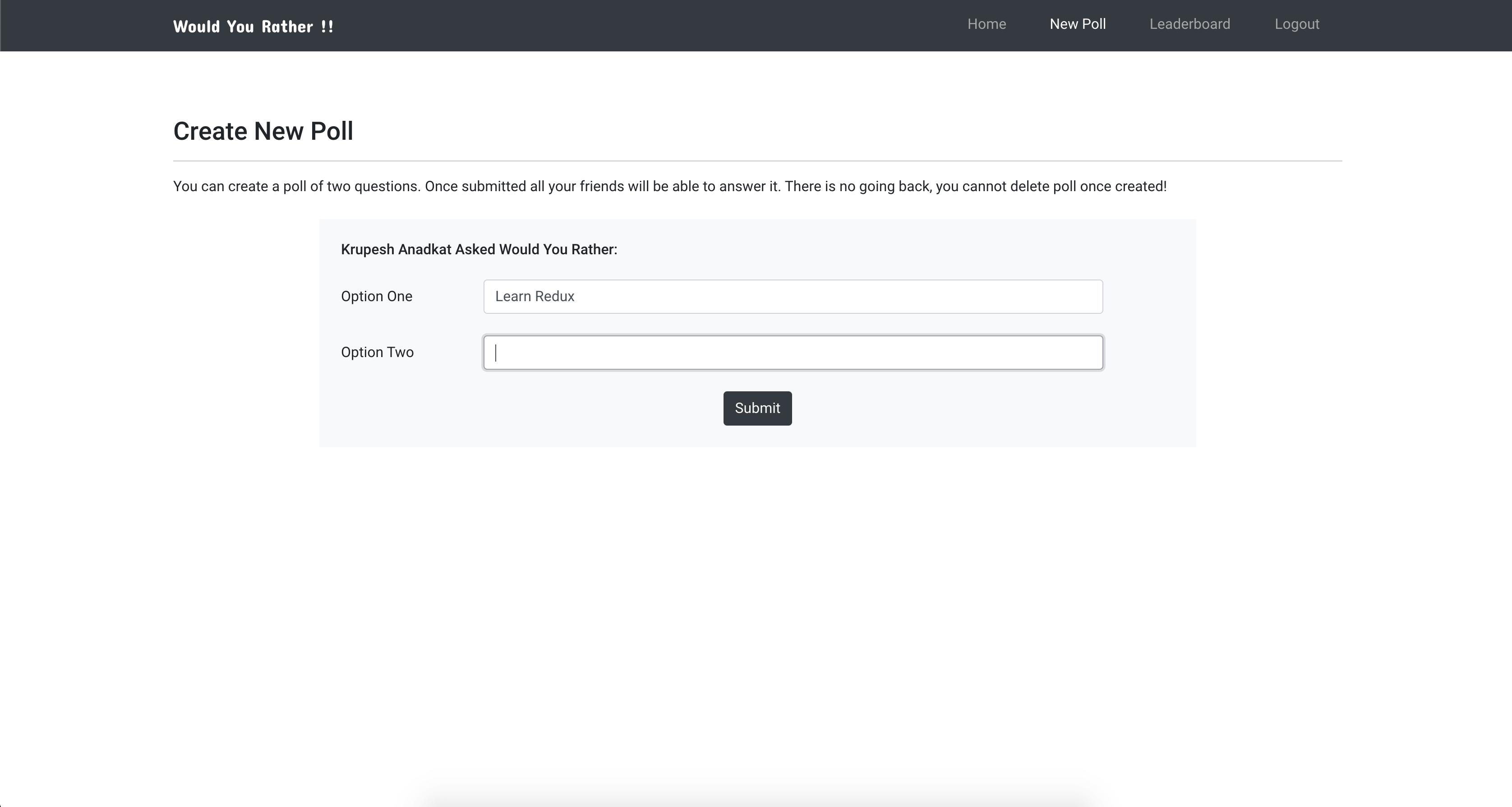Viewport: 1512px width, 807px height.
Task: Click the word Rather in the navbar brand
Action: click(x=287, y=27)
